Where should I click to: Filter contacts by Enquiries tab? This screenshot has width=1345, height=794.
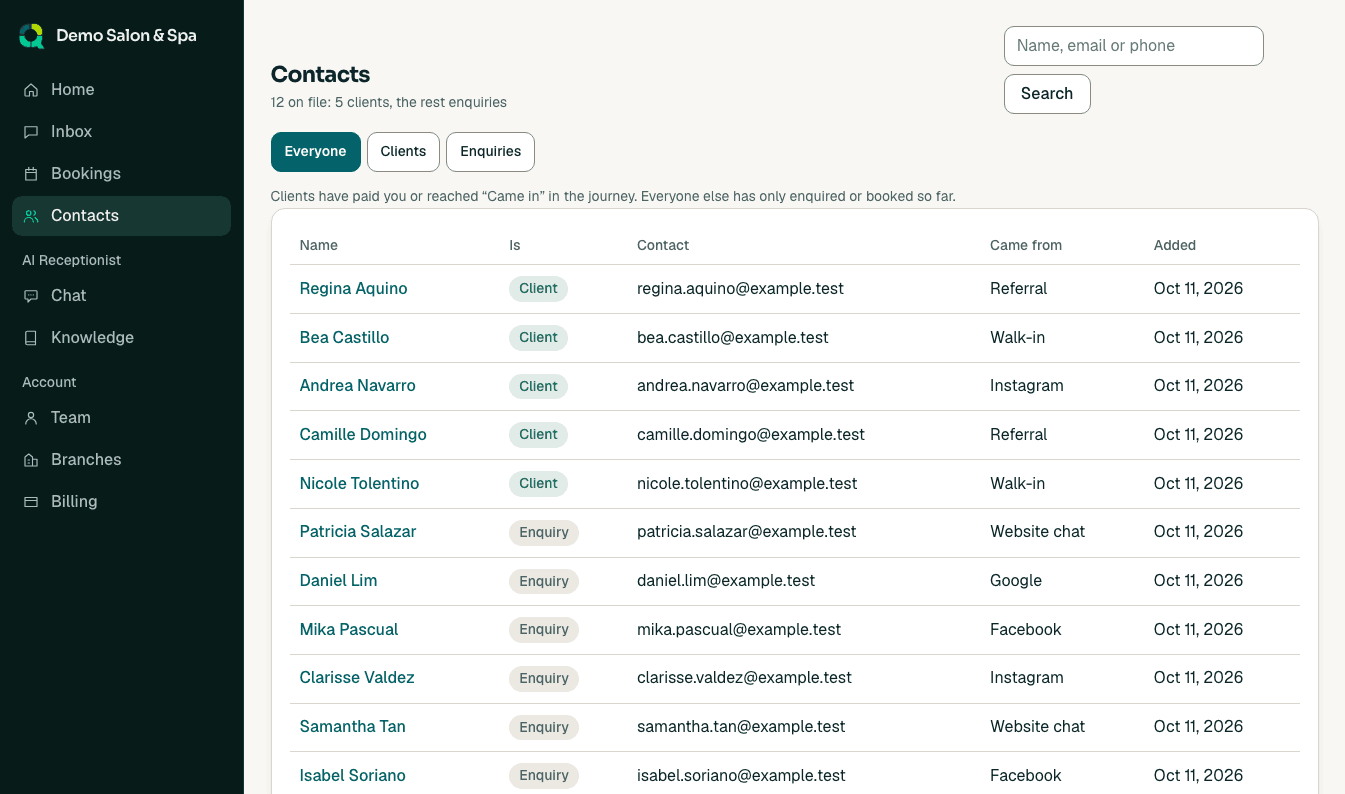click(490, 152)
